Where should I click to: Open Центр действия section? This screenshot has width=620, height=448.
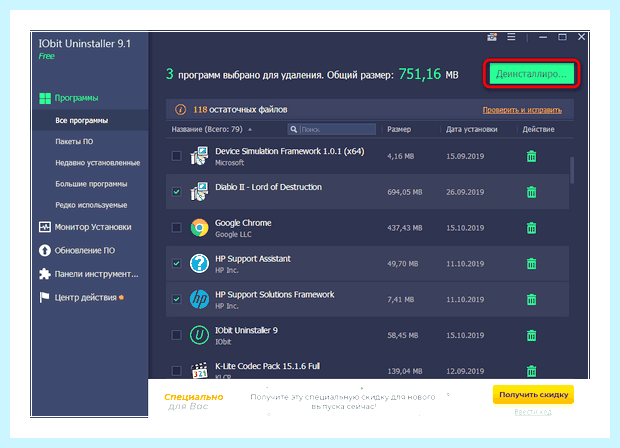tap(85, 297)
